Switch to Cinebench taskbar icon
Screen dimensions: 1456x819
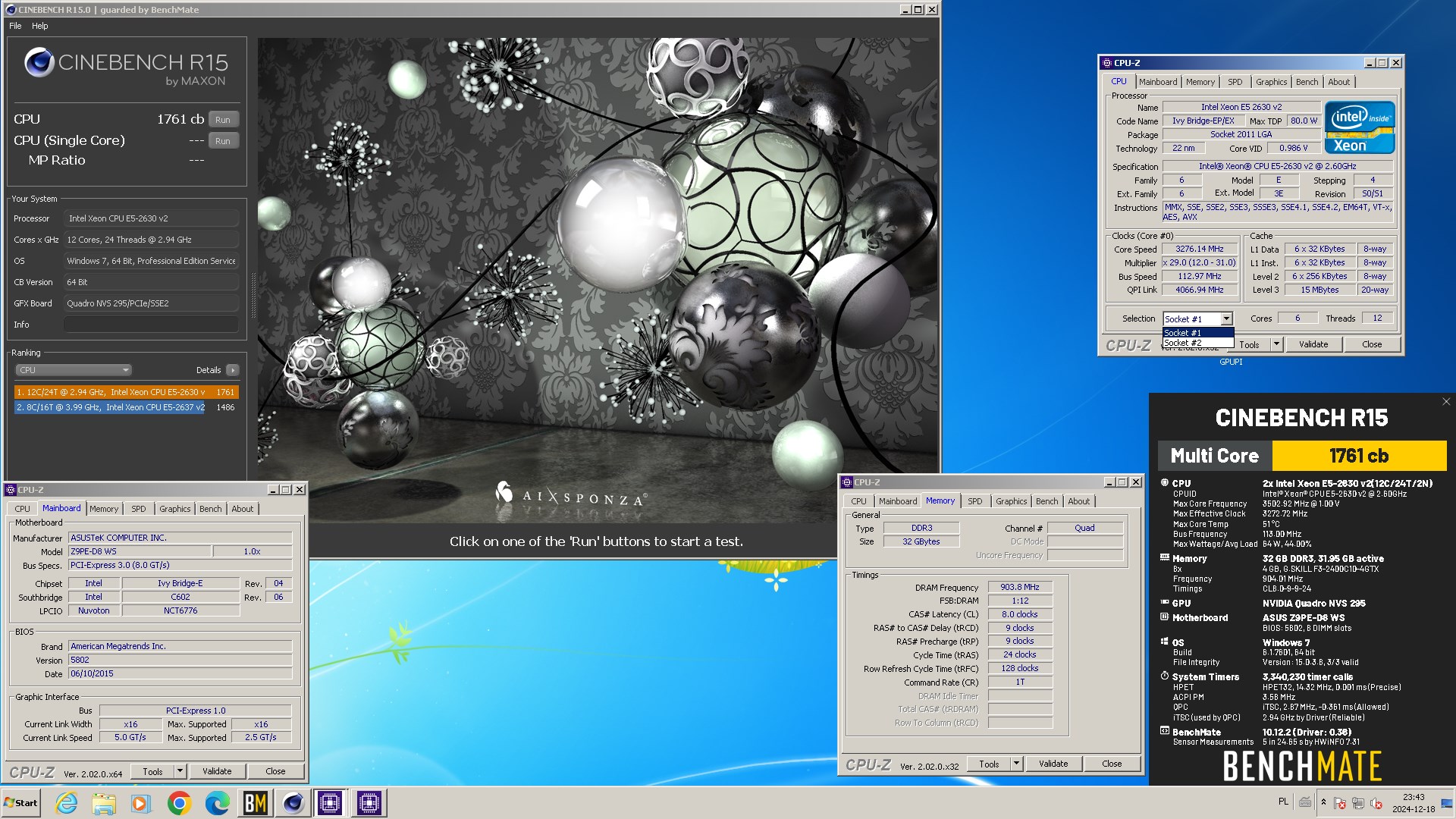click(293, 803)
